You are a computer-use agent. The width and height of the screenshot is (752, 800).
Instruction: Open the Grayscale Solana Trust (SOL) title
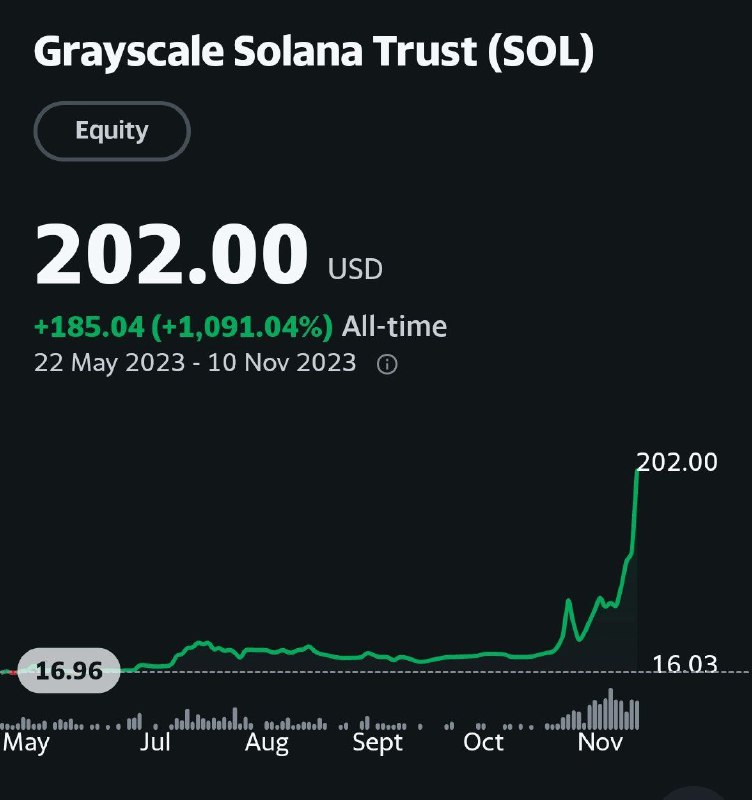click(x=314, y=51)
